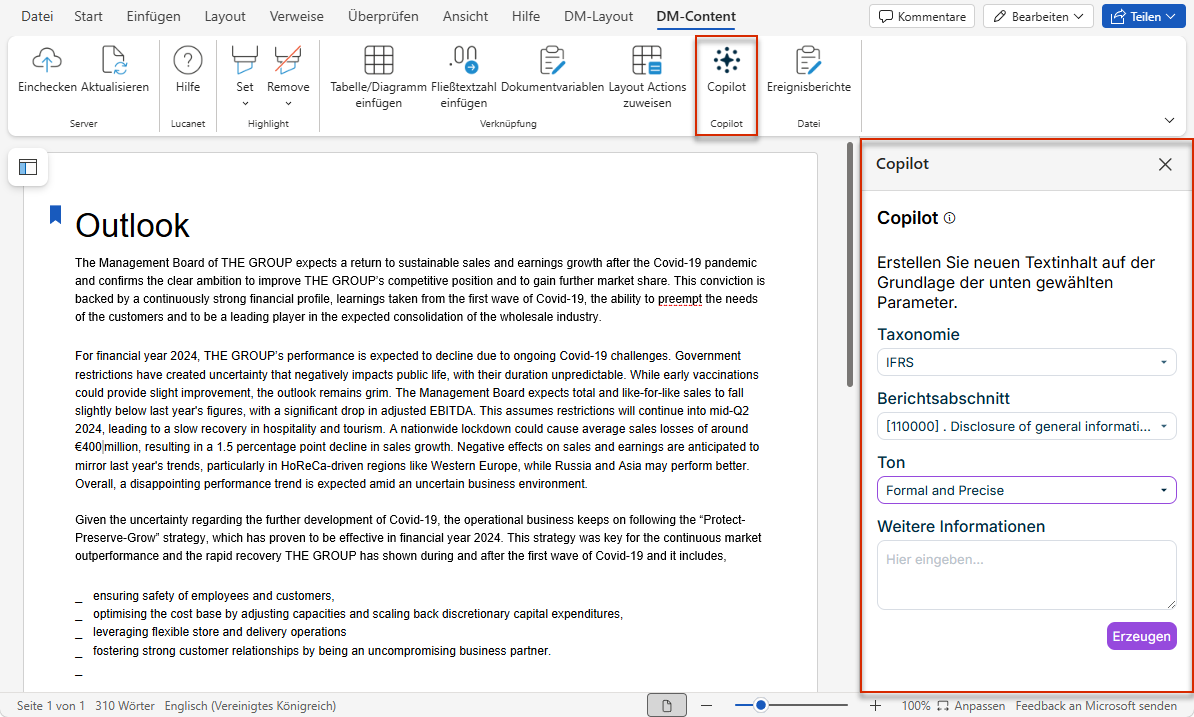This screenshot has height=717, width=1194.
Task: Open the Ton Formal and Precise dropdown
Action: 1026,490
